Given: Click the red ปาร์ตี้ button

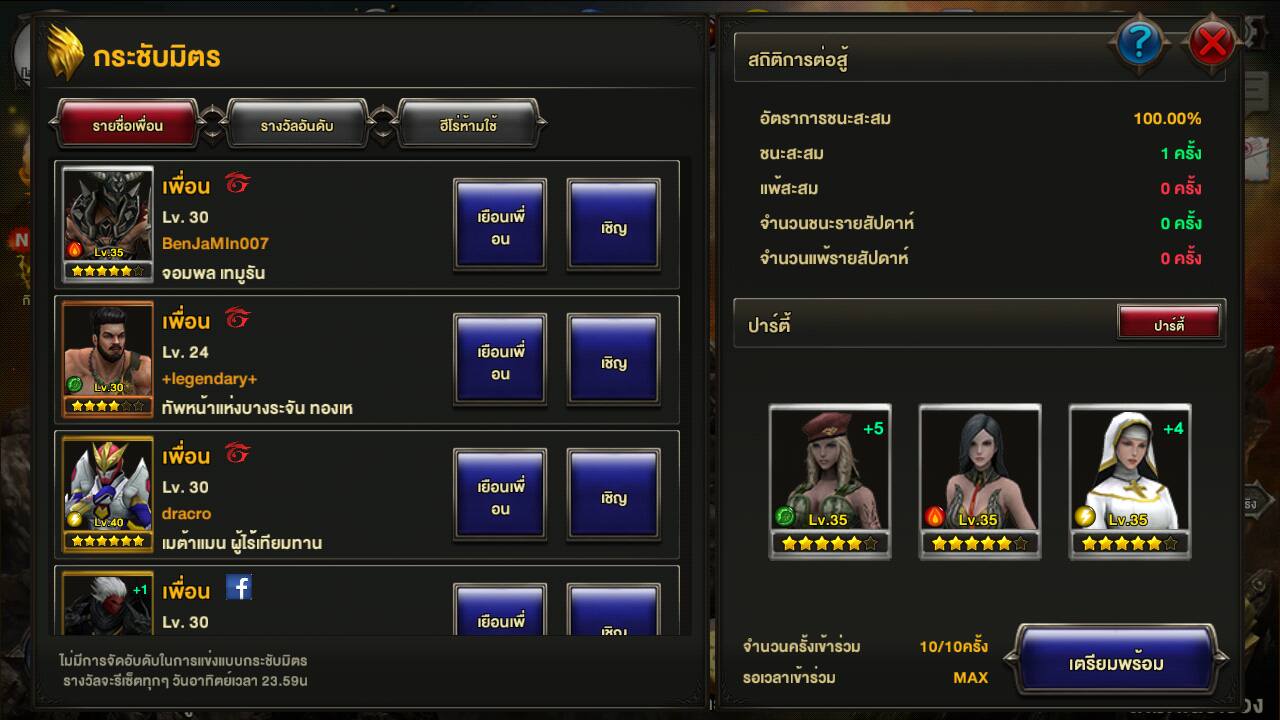Looking at the screenshot, I should [x=1168, y=325].
